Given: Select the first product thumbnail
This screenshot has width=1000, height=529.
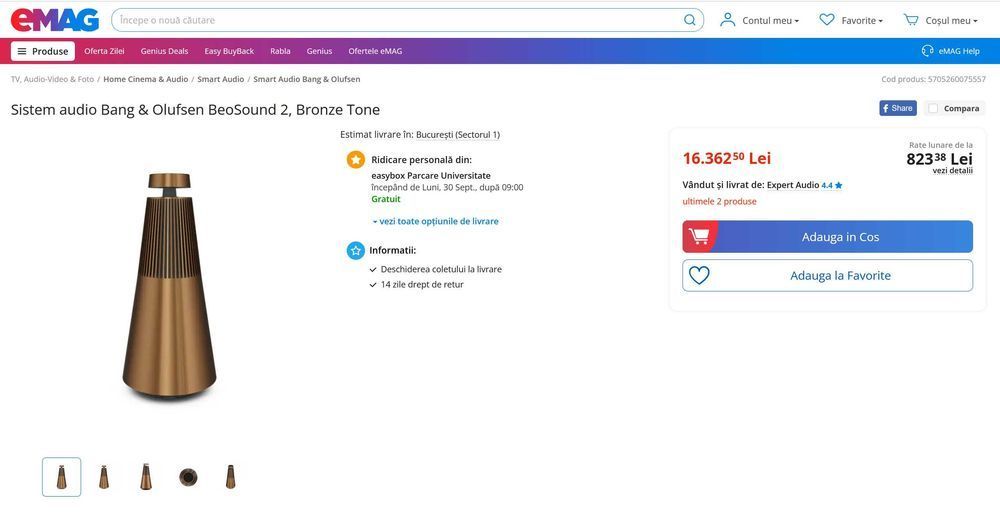Looking at the screenshot, I should [62, 477].
